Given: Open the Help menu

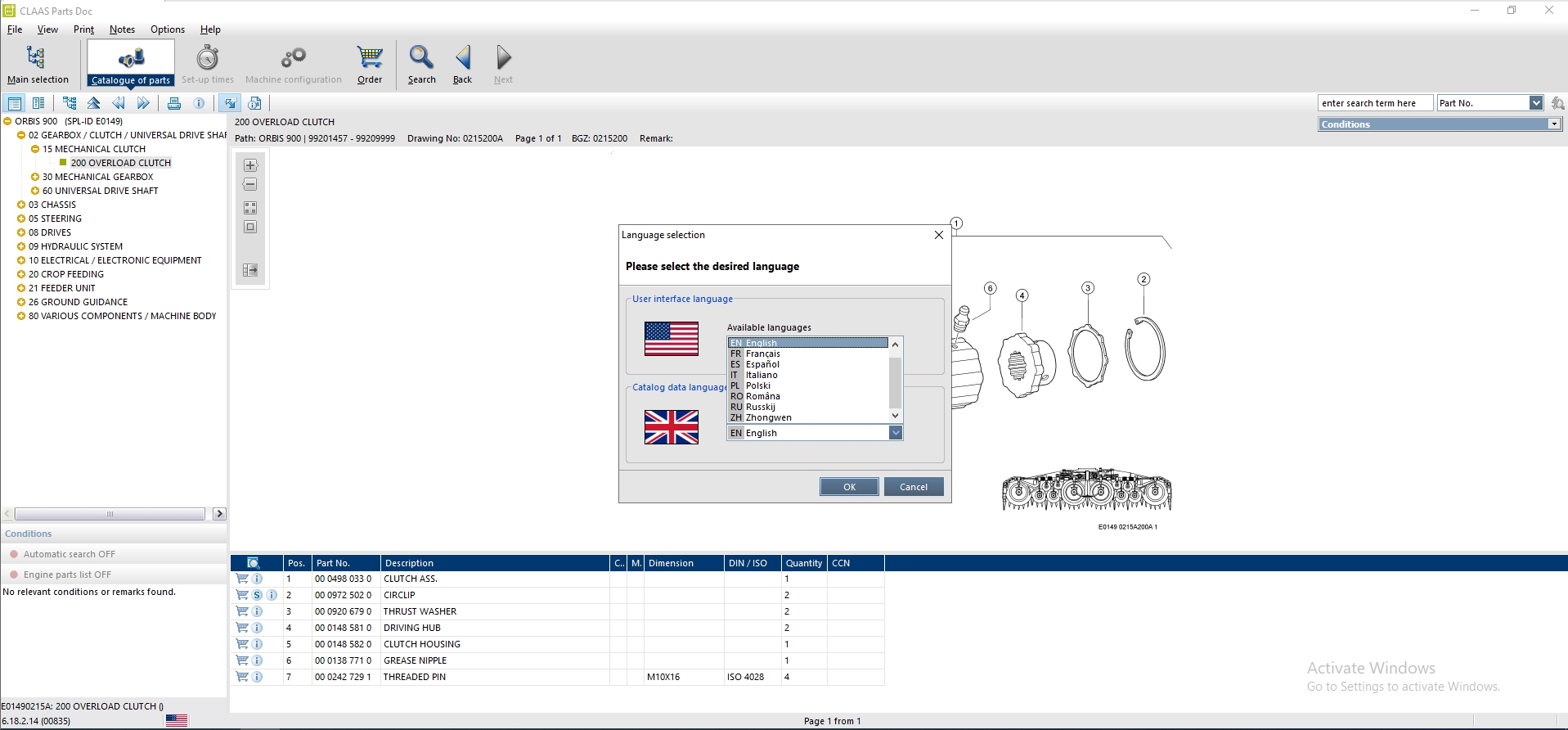Looking at the screenshot, I should point(210,29).
